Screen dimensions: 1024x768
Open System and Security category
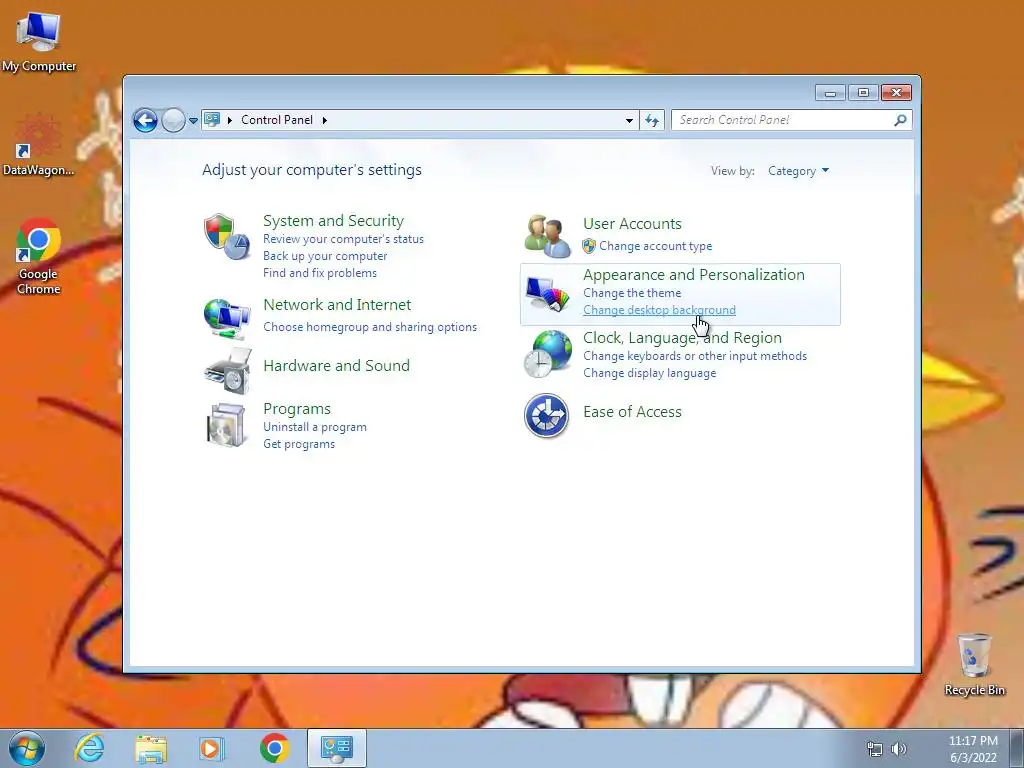point(333,221)
